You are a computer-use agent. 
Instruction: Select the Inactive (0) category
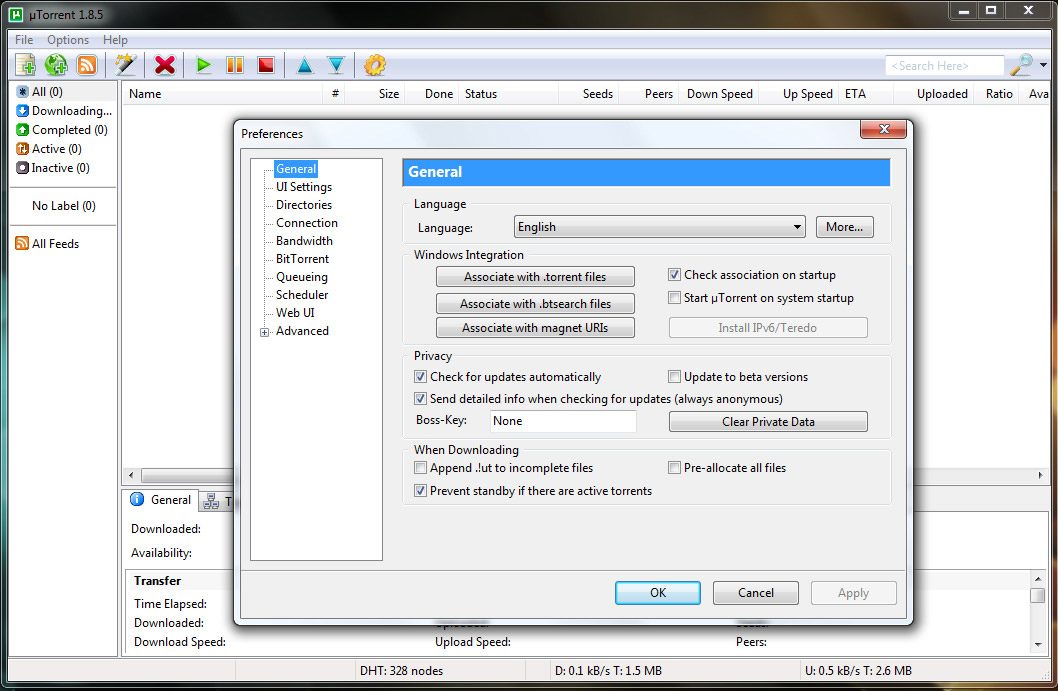pyautogui.click(x=53, y=167)
